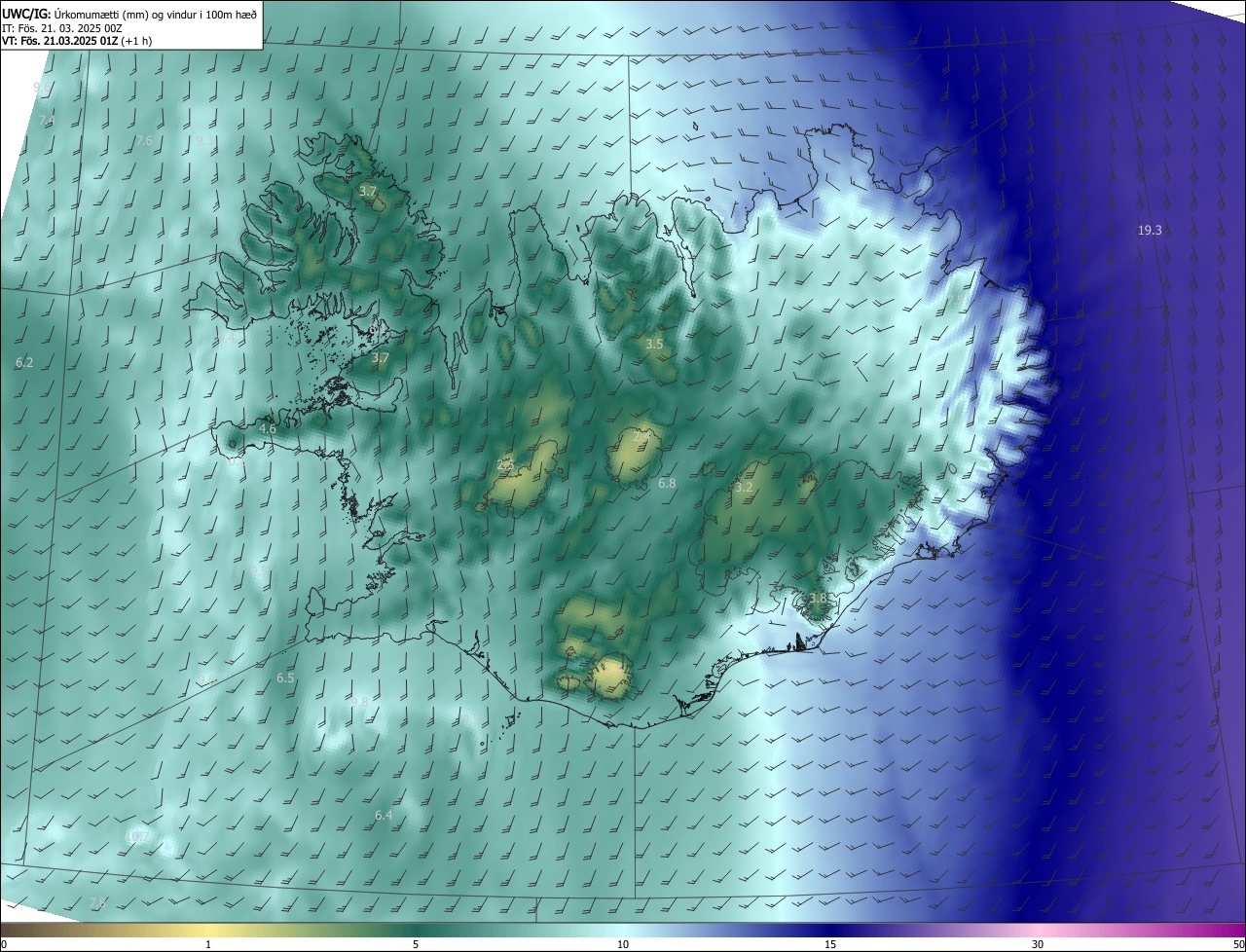Image resolution: width=1246 pixels, height=952 pixels.
Task: Click the pale yellow segment of the color bar
Action: (208, 931)
